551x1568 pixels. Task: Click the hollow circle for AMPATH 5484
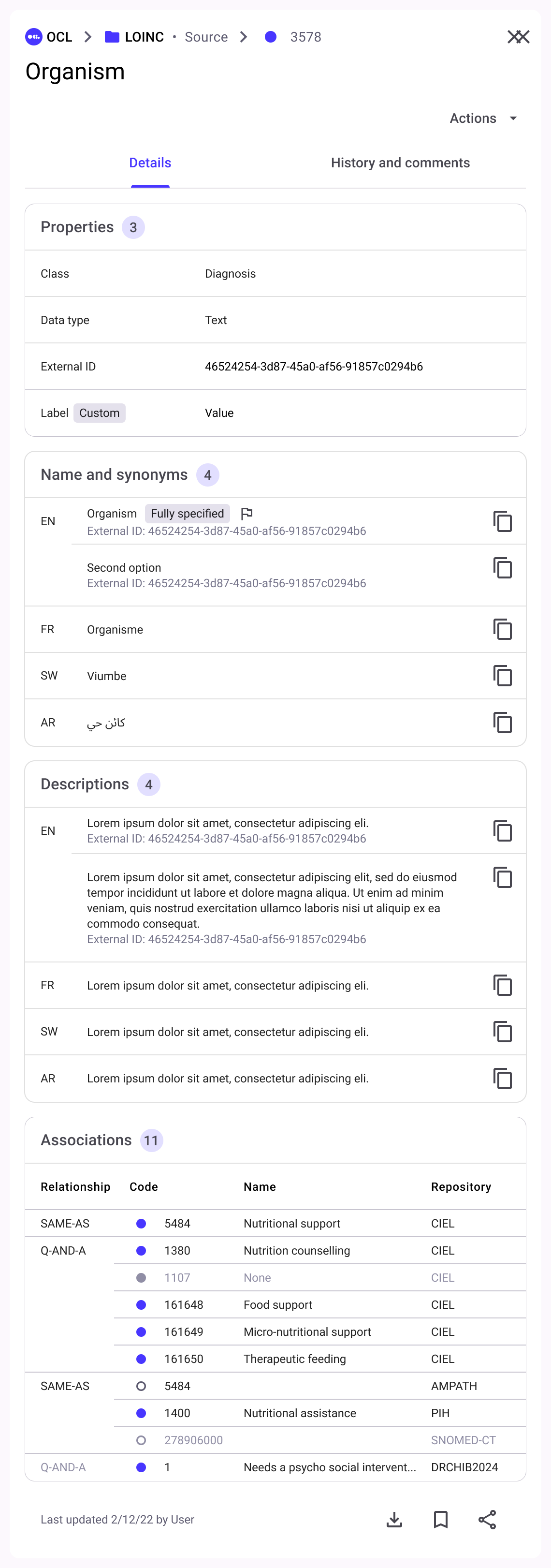(141, 1386)
